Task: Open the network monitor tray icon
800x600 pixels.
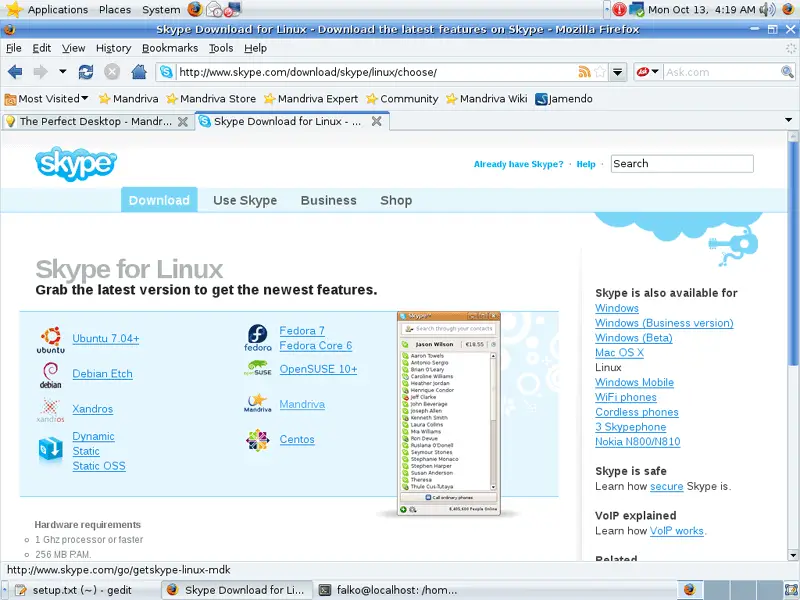Action: pos(636,9)
